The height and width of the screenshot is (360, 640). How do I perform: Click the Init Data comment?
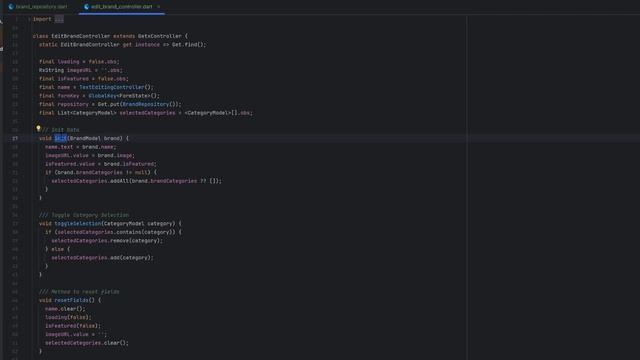tap(61, 130)
